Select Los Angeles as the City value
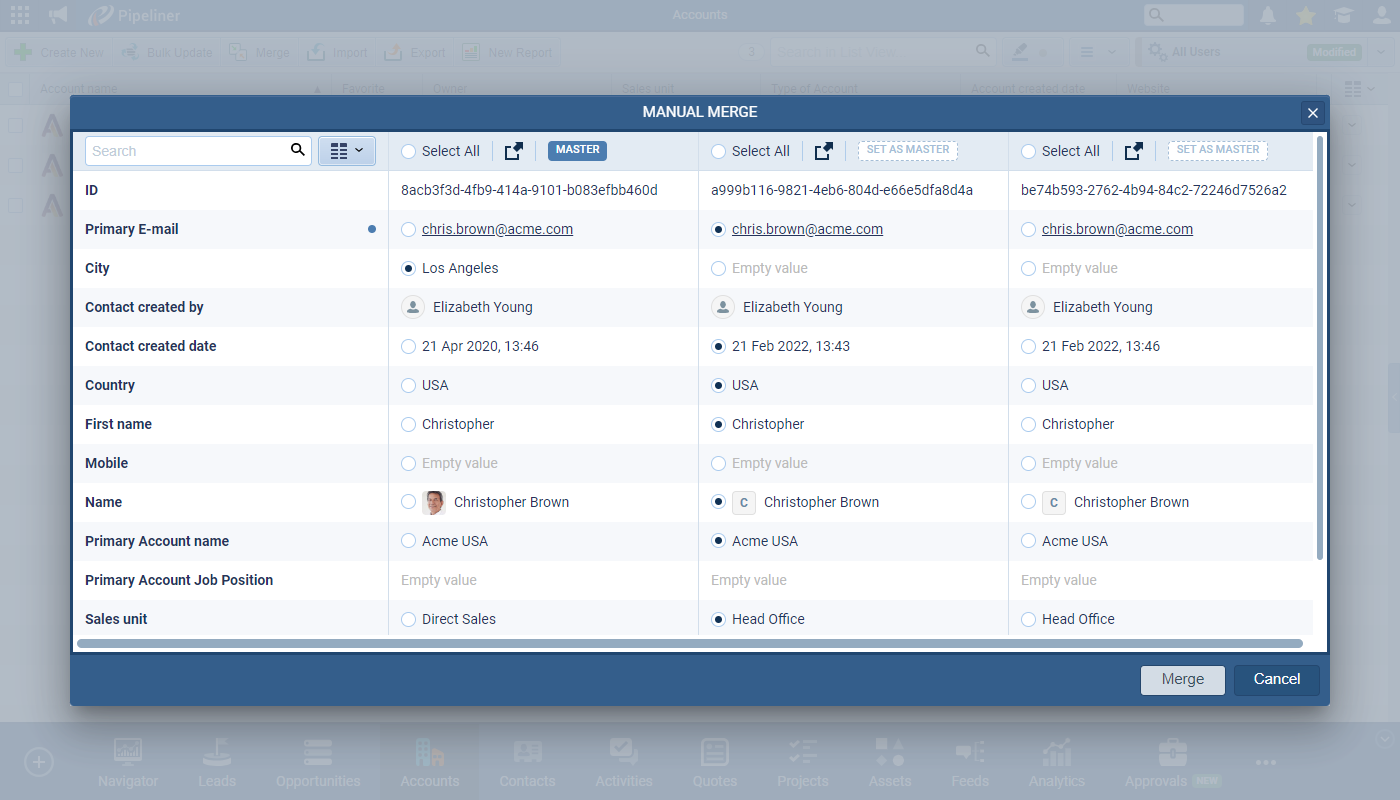This screenshot has width=1400, height=800. tap(408, 268)
